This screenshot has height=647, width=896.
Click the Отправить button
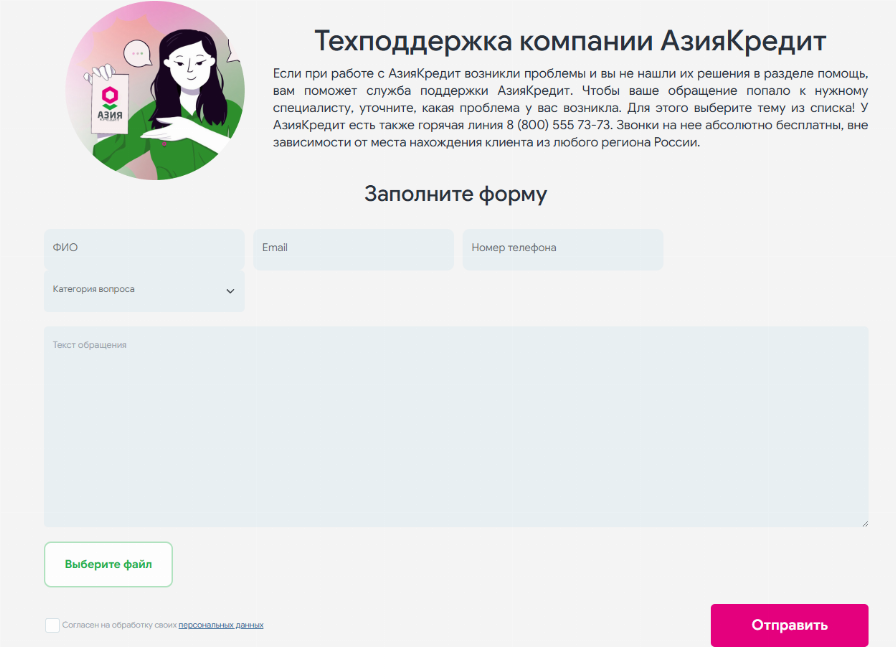pos(789,625)
